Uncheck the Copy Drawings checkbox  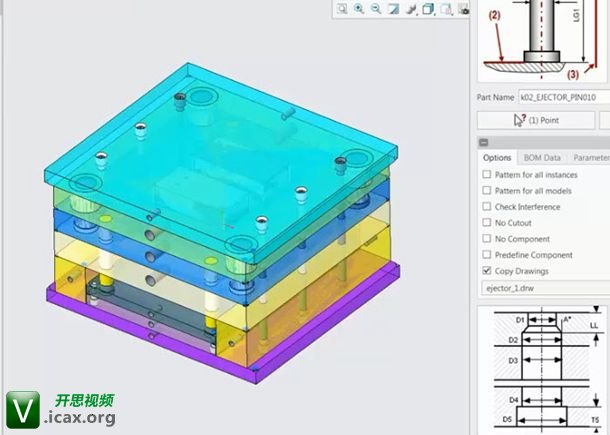[x=487, y=271]
